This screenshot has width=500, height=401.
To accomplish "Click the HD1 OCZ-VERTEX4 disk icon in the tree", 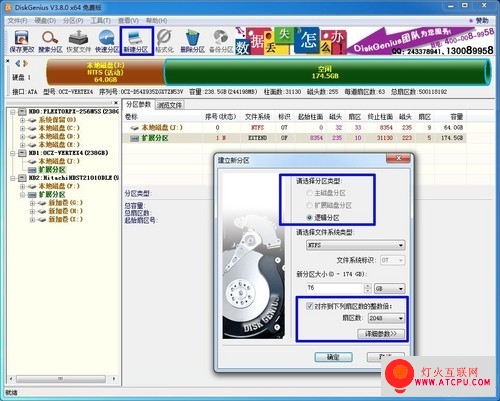I will [22, 153].
